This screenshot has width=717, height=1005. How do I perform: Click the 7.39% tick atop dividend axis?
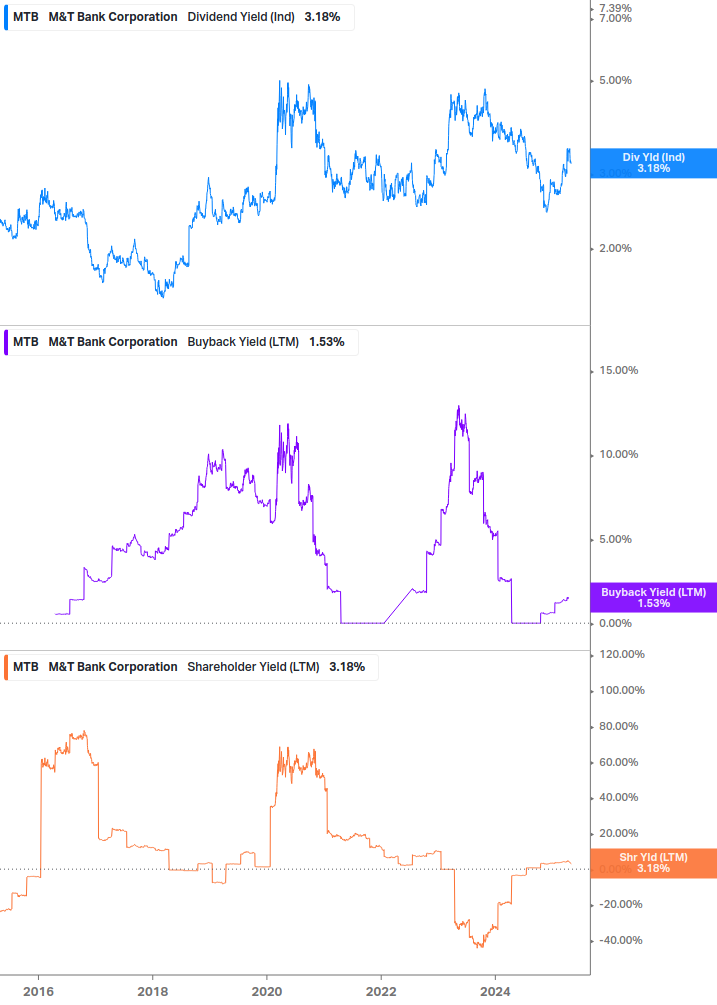point(615,8)
